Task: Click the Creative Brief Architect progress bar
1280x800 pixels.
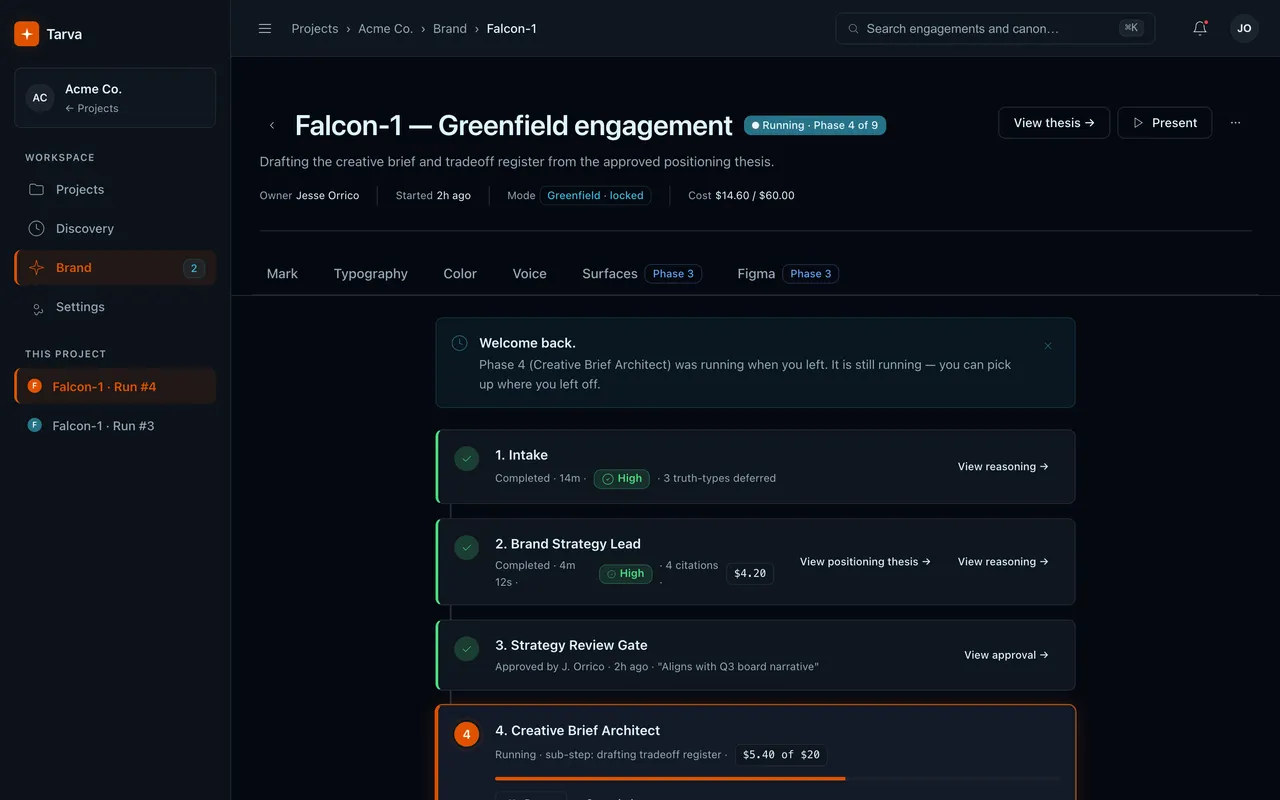Action: tap(777, 778)
